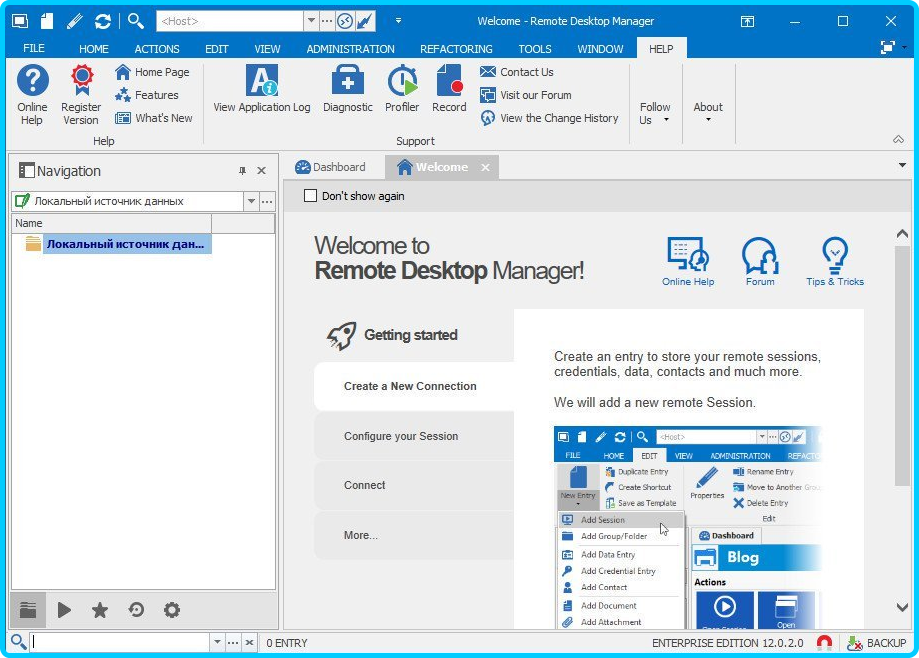Image resolution: width=919 pixels, height=658 pixels.
Task: Open the FILE menu
Action: pyautogui.click(x=34, y=48)
